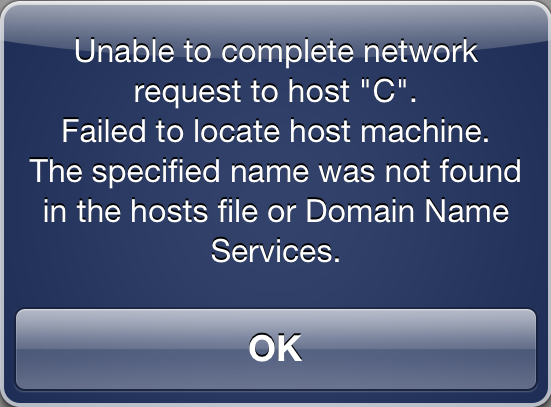551x407 pixels.
Task: Click the word "specified" in the message
Action: tap(156, 172)
